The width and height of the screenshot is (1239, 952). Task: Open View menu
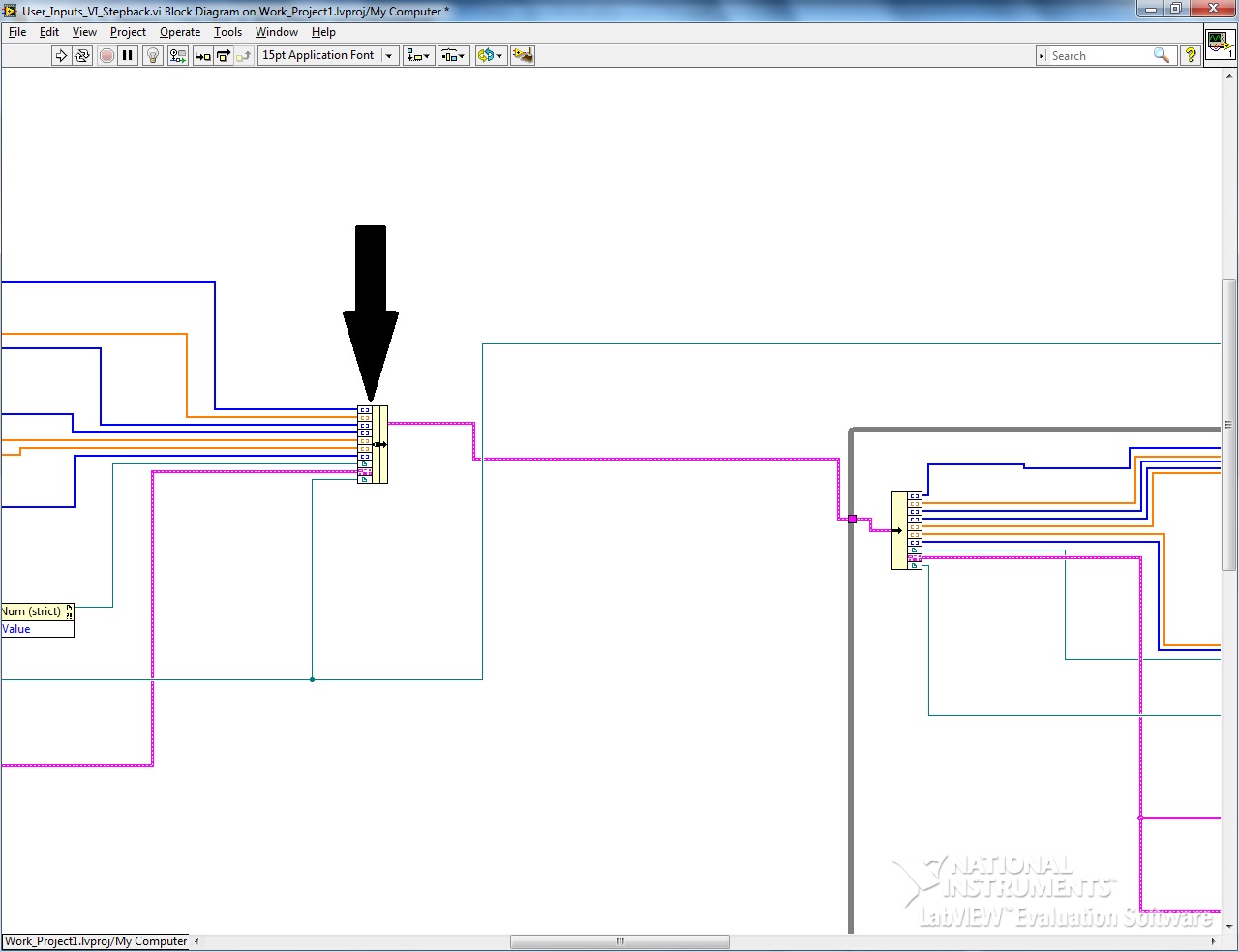coord(84,32)
